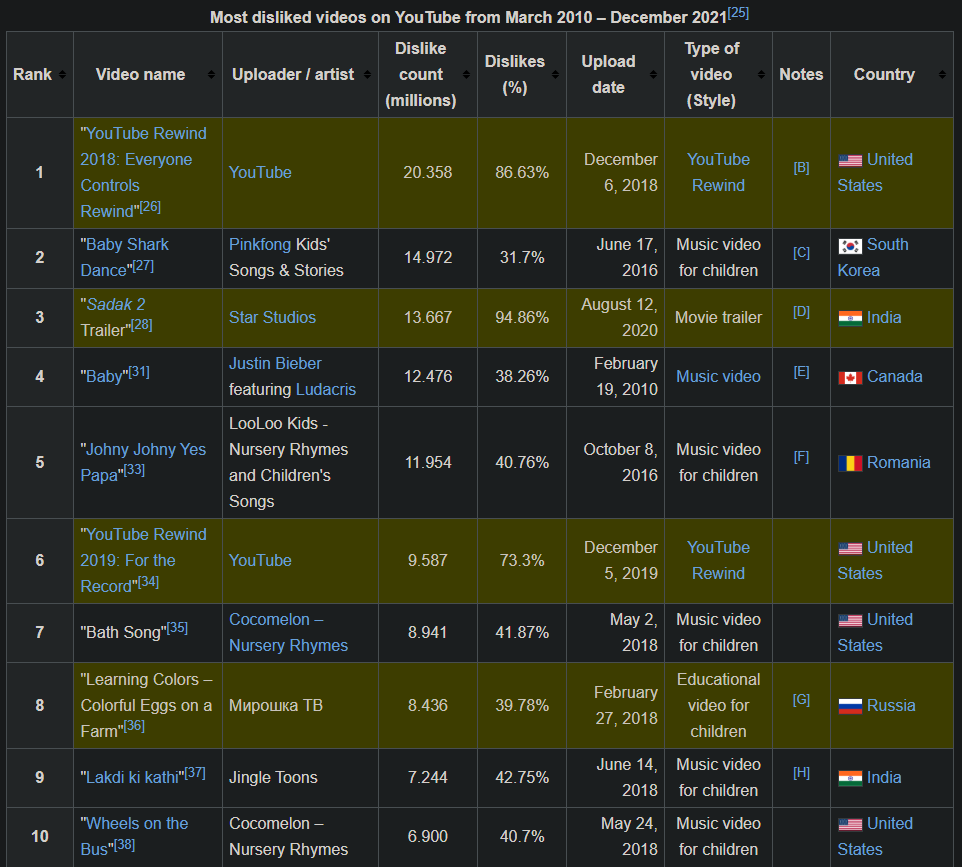The height and width of the screenshot is (867, 962).
Task: Open the Sadak 2 link
Action: (116, 304)
